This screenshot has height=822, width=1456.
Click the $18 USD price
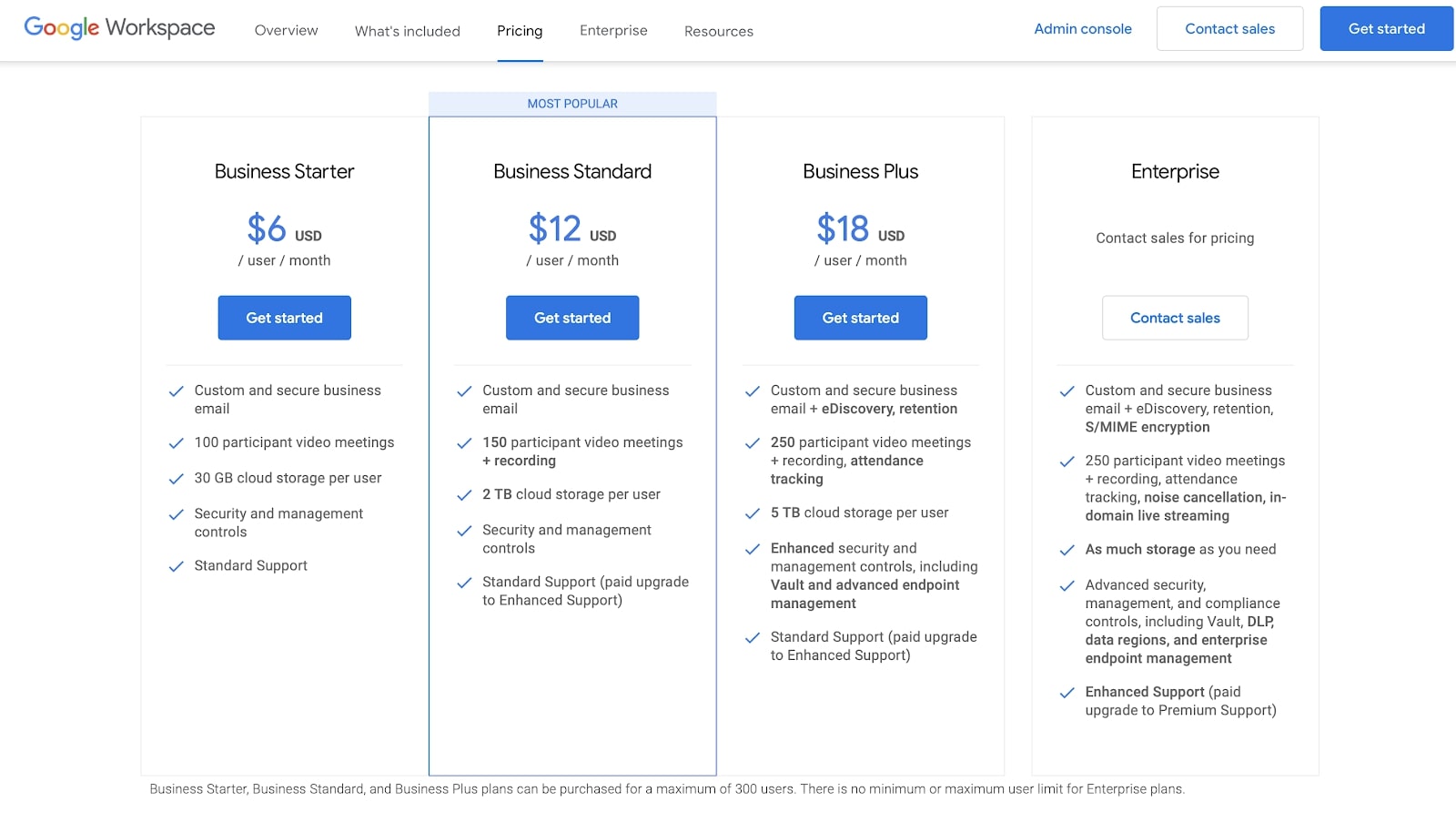[x=861, y=228]
